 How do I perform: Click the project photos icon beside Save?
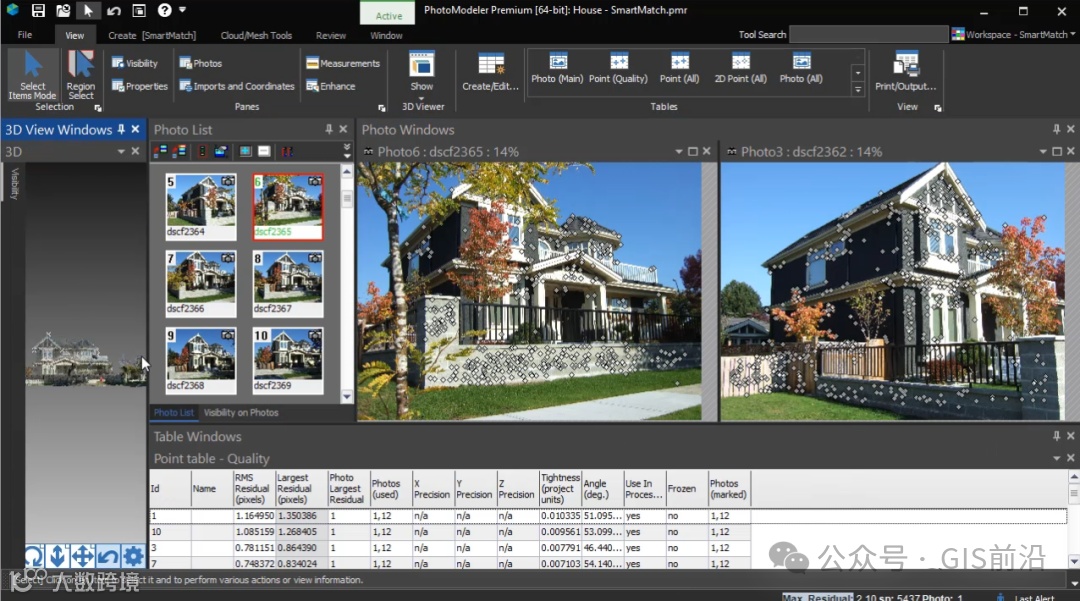[x=63, y=10]
